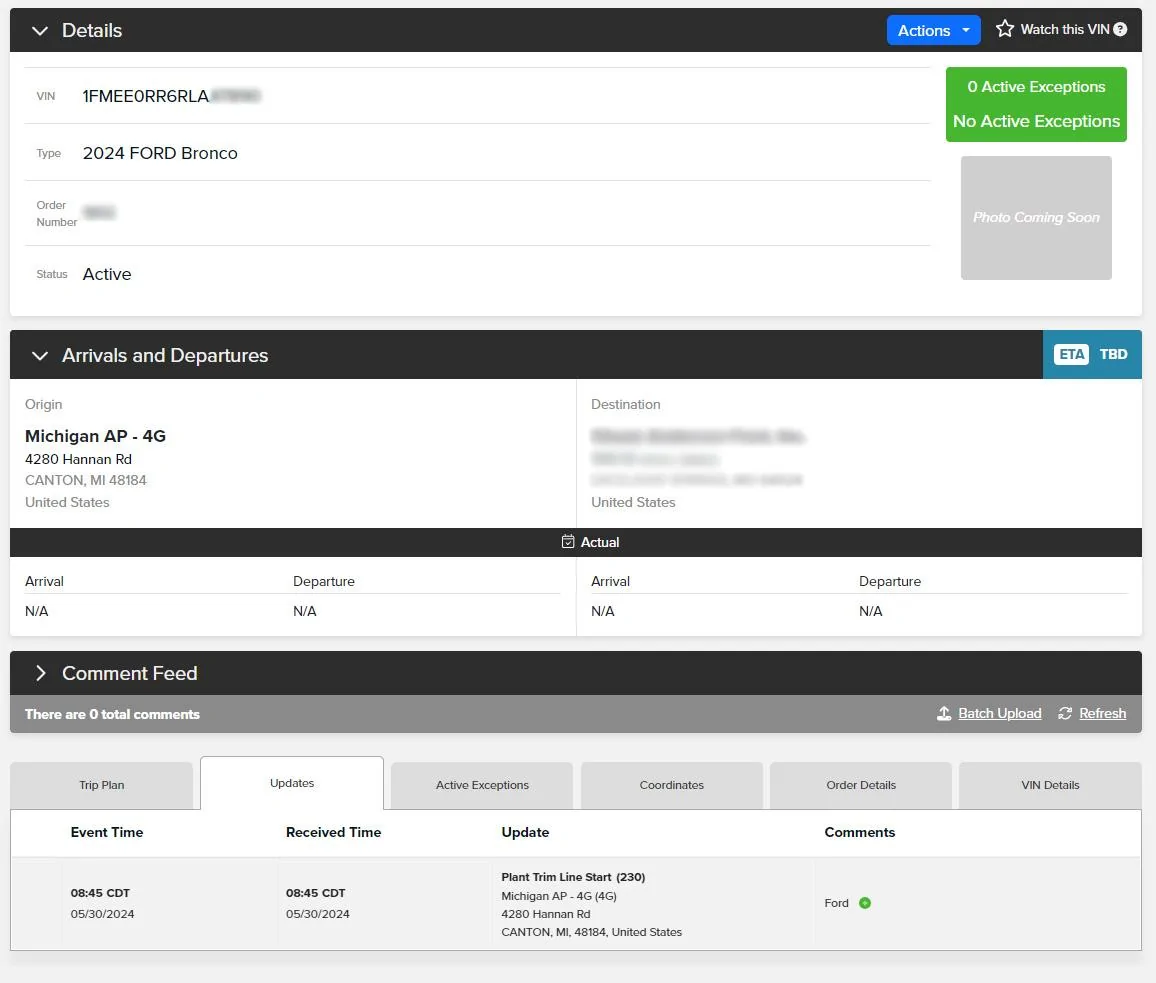Click the Update column header
Screen dimensions: 1156x983
525,832
